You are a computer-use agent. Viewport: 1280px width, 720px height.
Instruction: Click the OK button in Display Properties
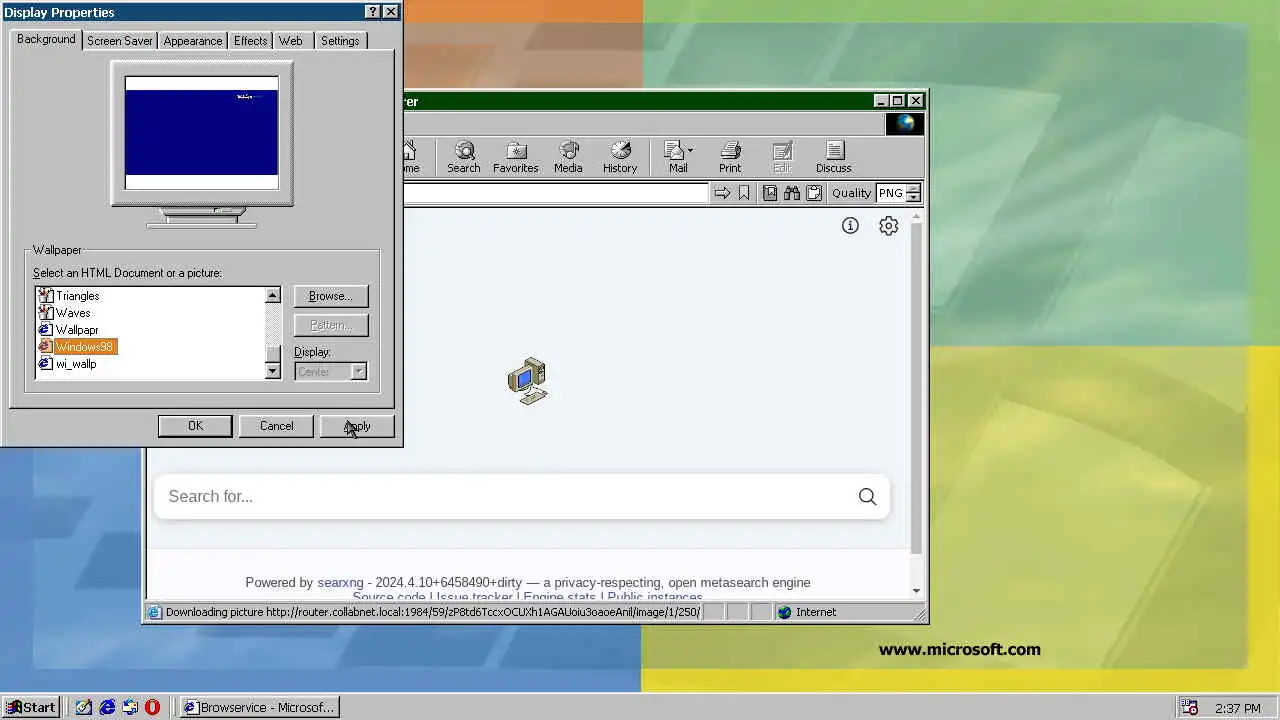(x=195, y=426)
